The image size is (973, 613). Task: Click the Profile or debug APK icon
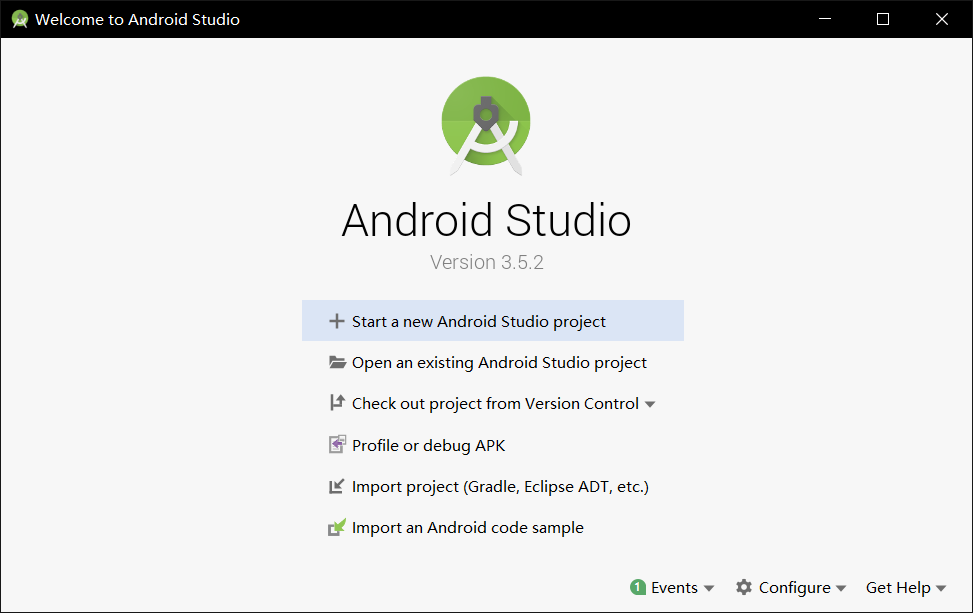tap(337, 444)
